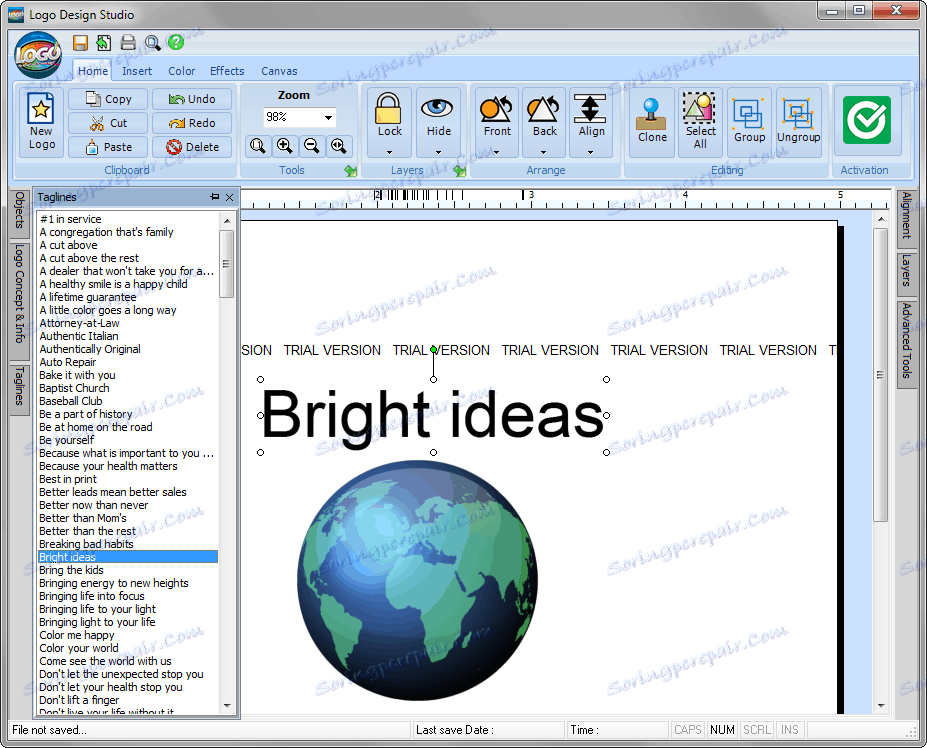927x748 pixels.
Task: Redo the last undone action
Action: click(x=192, y=123)
